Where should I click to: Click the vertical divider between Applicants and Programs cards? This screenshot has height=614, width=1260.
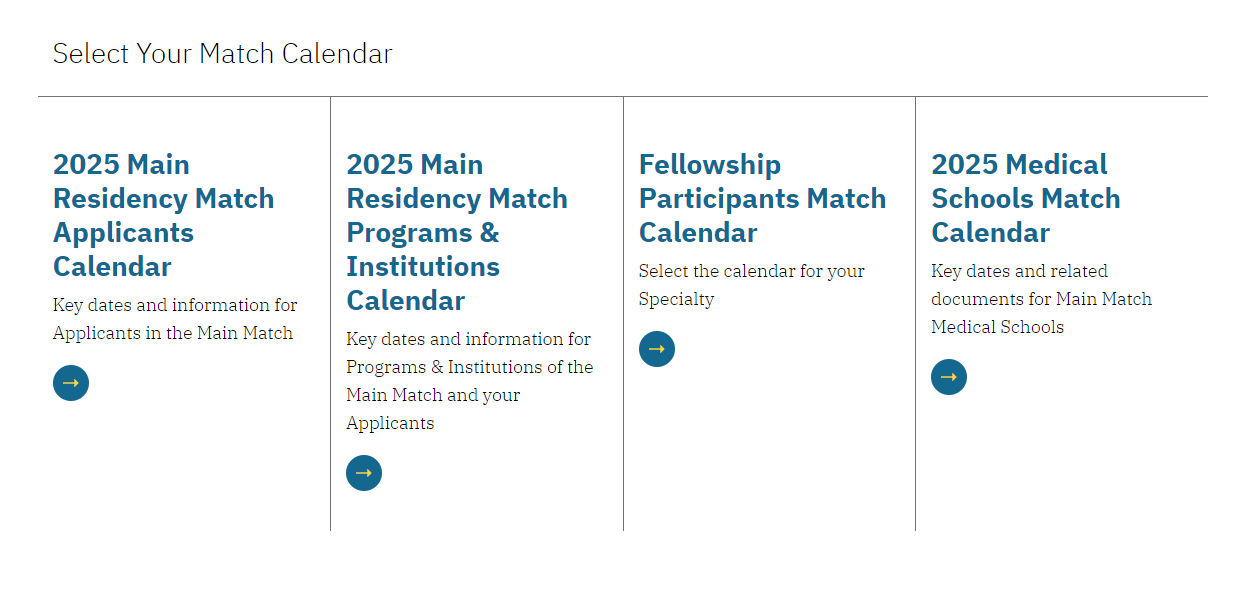click(330, 314)
